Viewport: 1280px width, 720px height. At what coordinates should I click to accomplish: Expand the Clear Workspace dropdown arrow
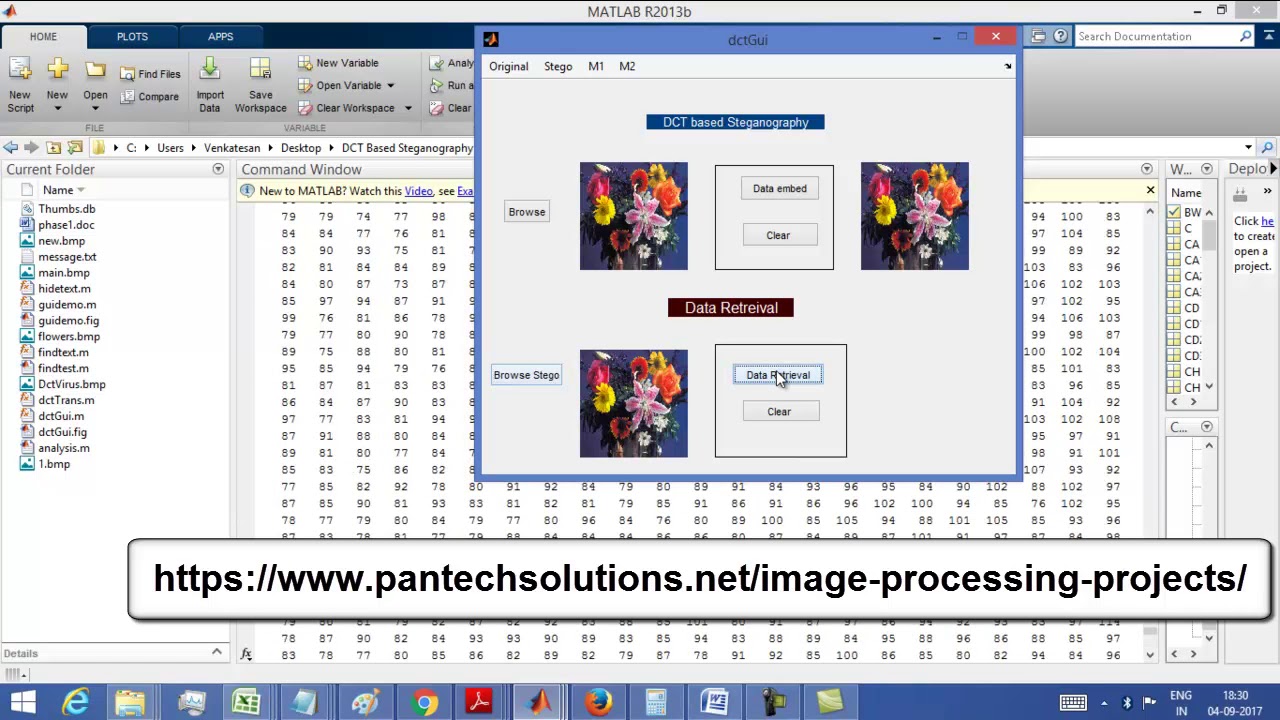pyautogui.click(x=407, y=108)
